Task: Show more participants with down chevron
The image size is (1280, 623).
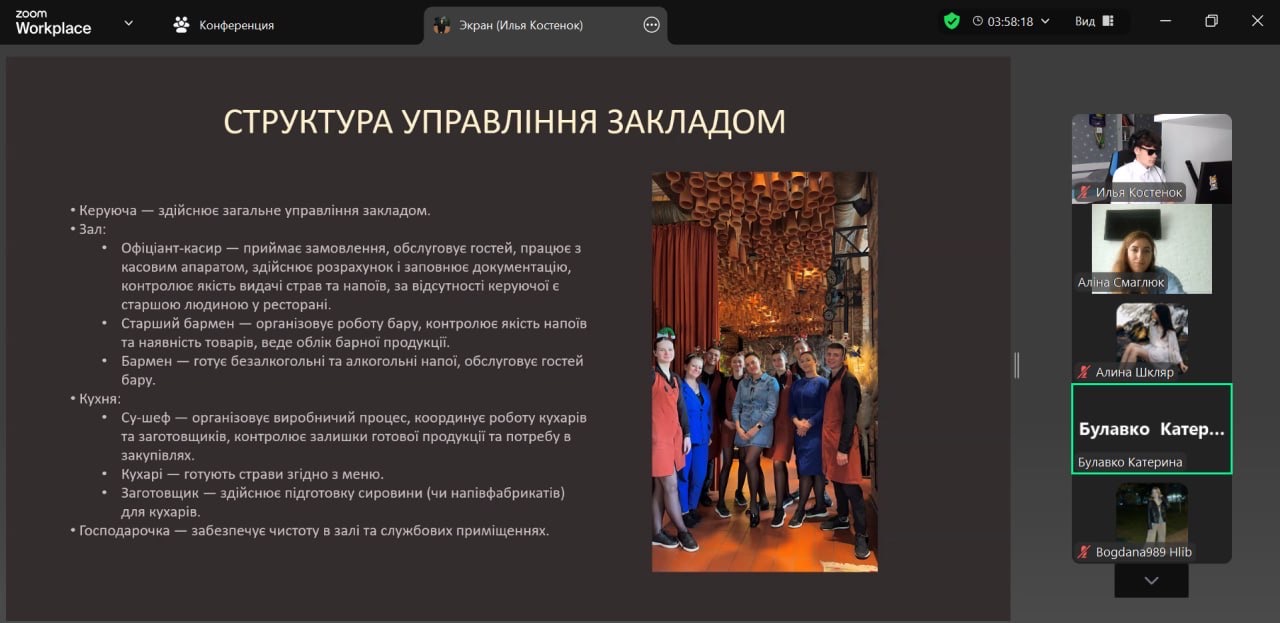Action: [1152, 580]
